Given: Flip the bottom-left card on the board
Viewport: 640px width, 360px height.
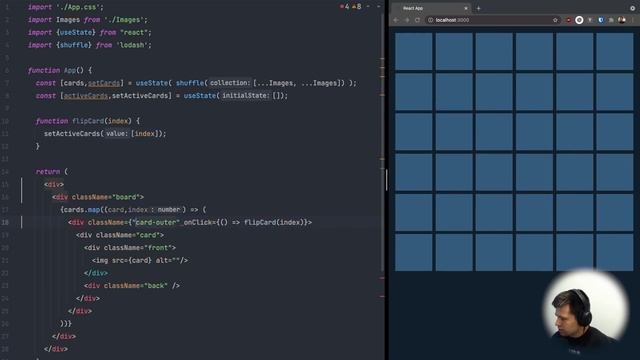Looking at the screenshot, I should [413, 252].
